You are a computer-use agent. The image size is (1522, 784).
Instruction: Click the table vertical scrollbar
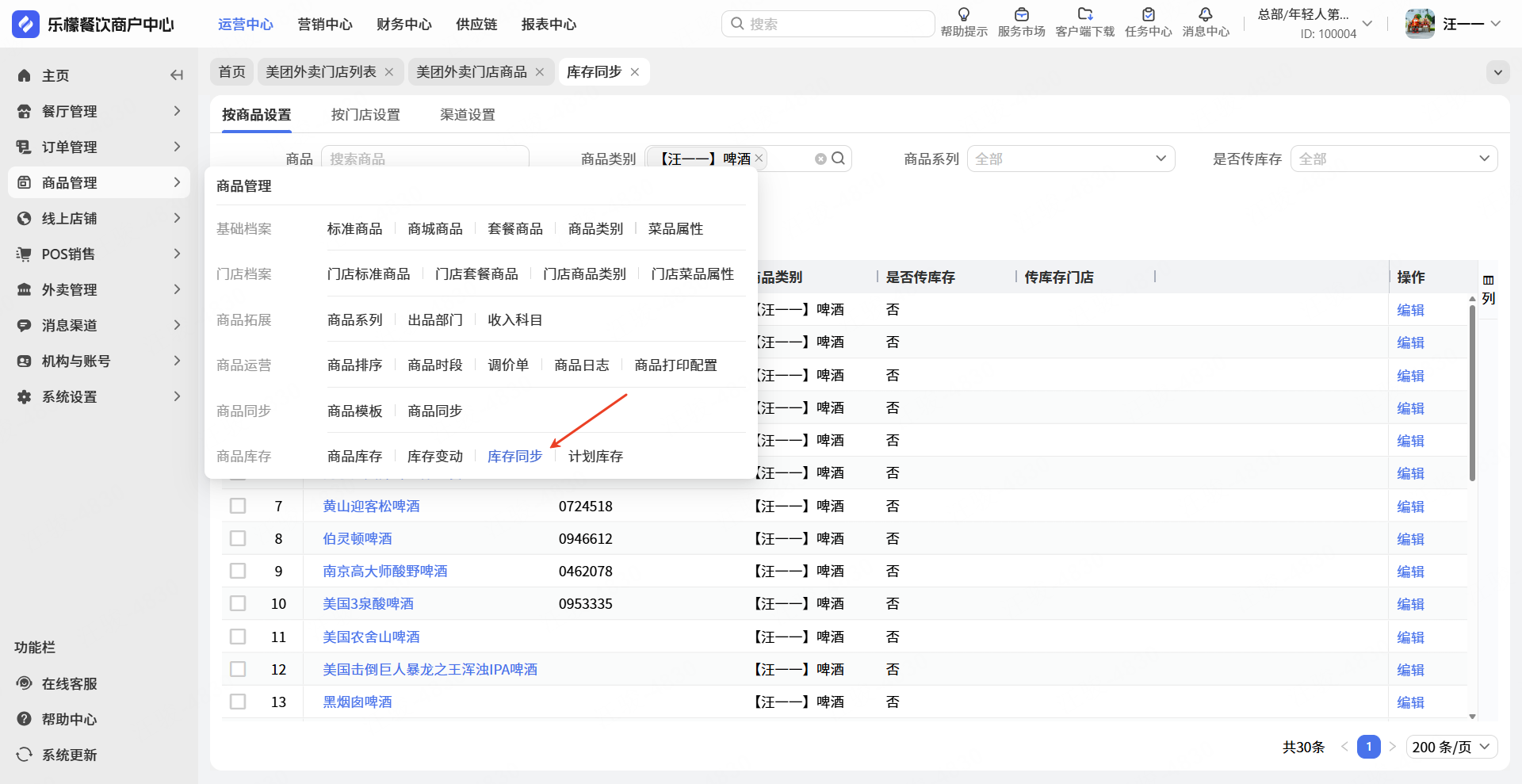pos(1472,392)
